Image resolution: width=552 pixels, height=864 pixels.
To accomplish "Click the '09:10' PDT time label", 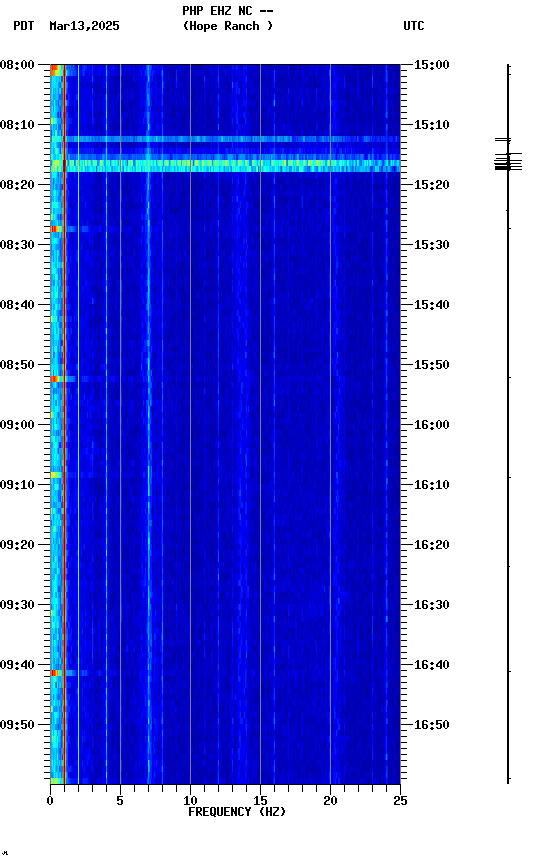I will click(x=17, y=485).
